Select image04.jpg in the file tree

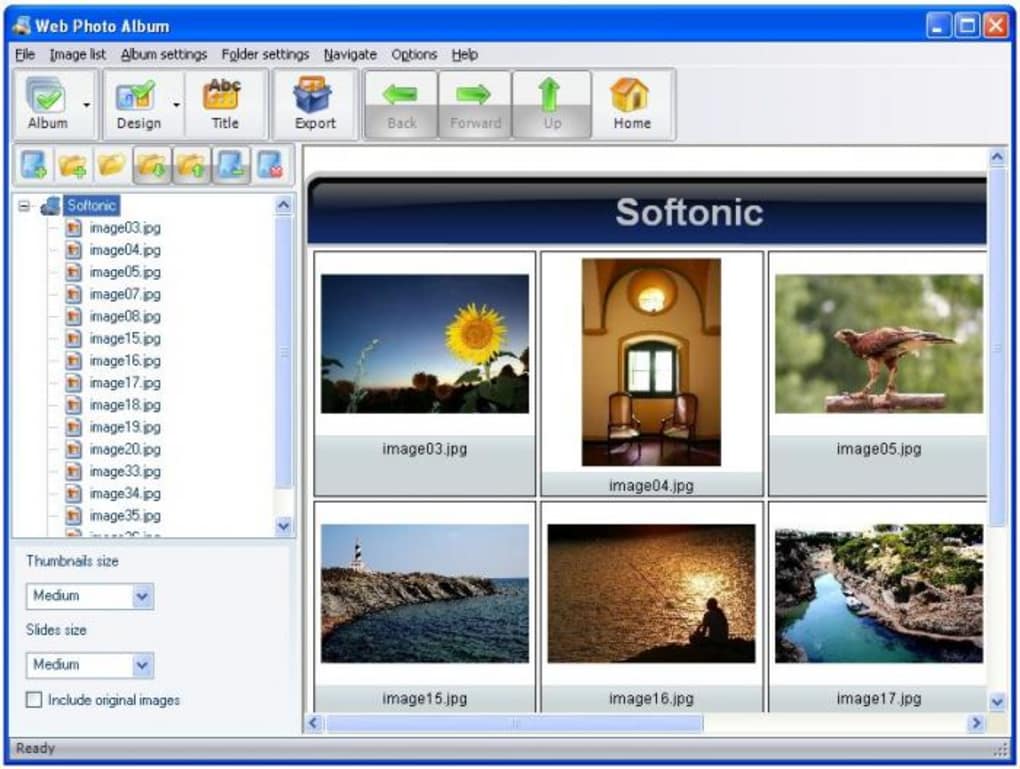[125, 250]
